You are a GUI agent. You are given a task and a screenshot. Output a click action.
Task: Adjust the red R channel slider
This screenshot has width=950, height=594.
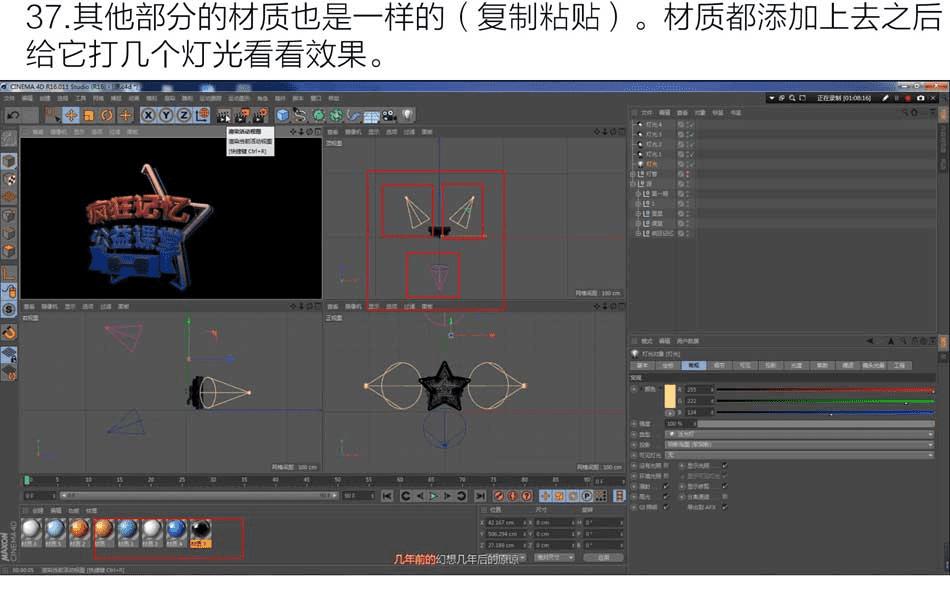coord(825,390)
